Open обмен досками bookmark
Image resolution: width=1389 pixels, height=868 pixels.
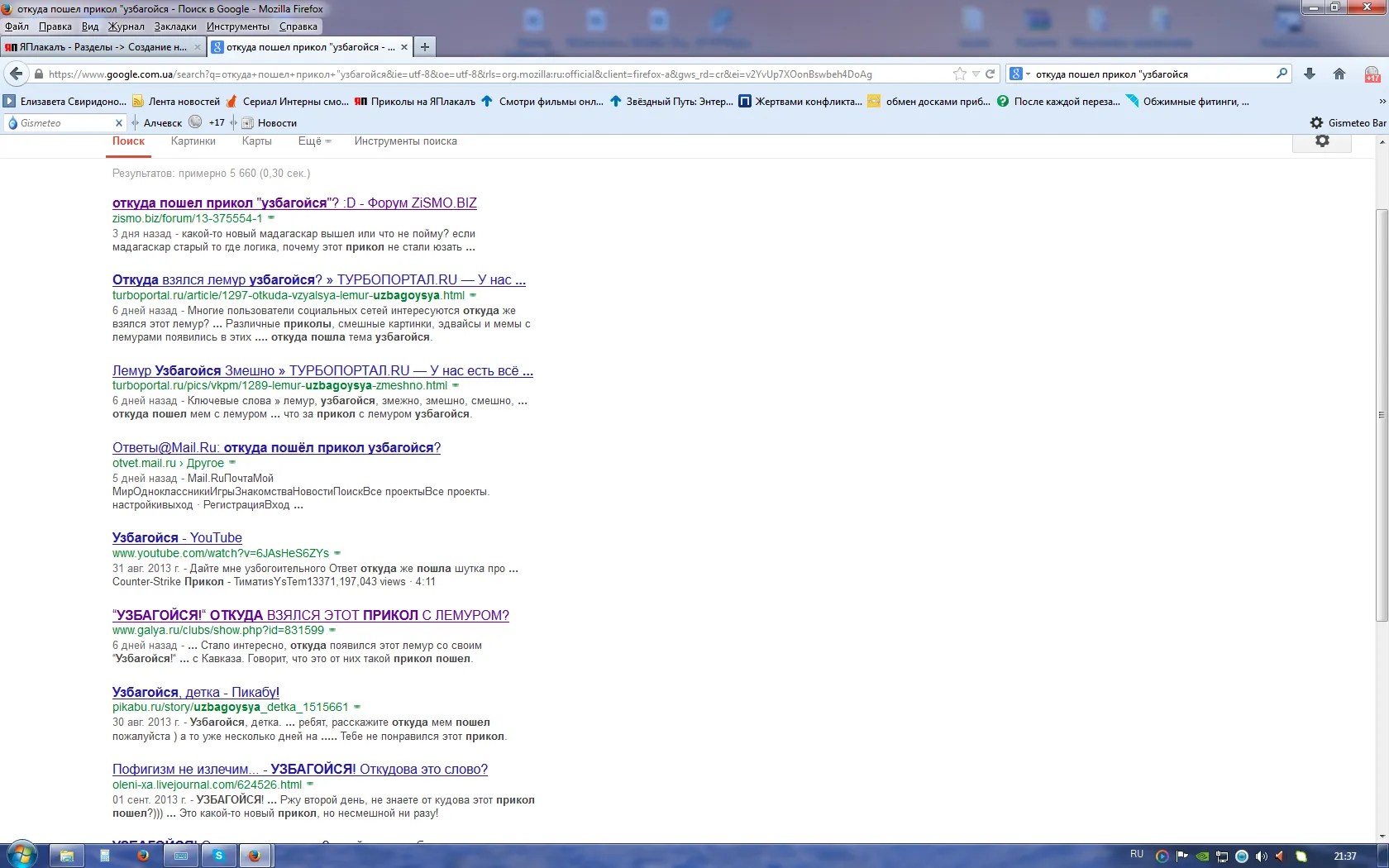[928, 102]
